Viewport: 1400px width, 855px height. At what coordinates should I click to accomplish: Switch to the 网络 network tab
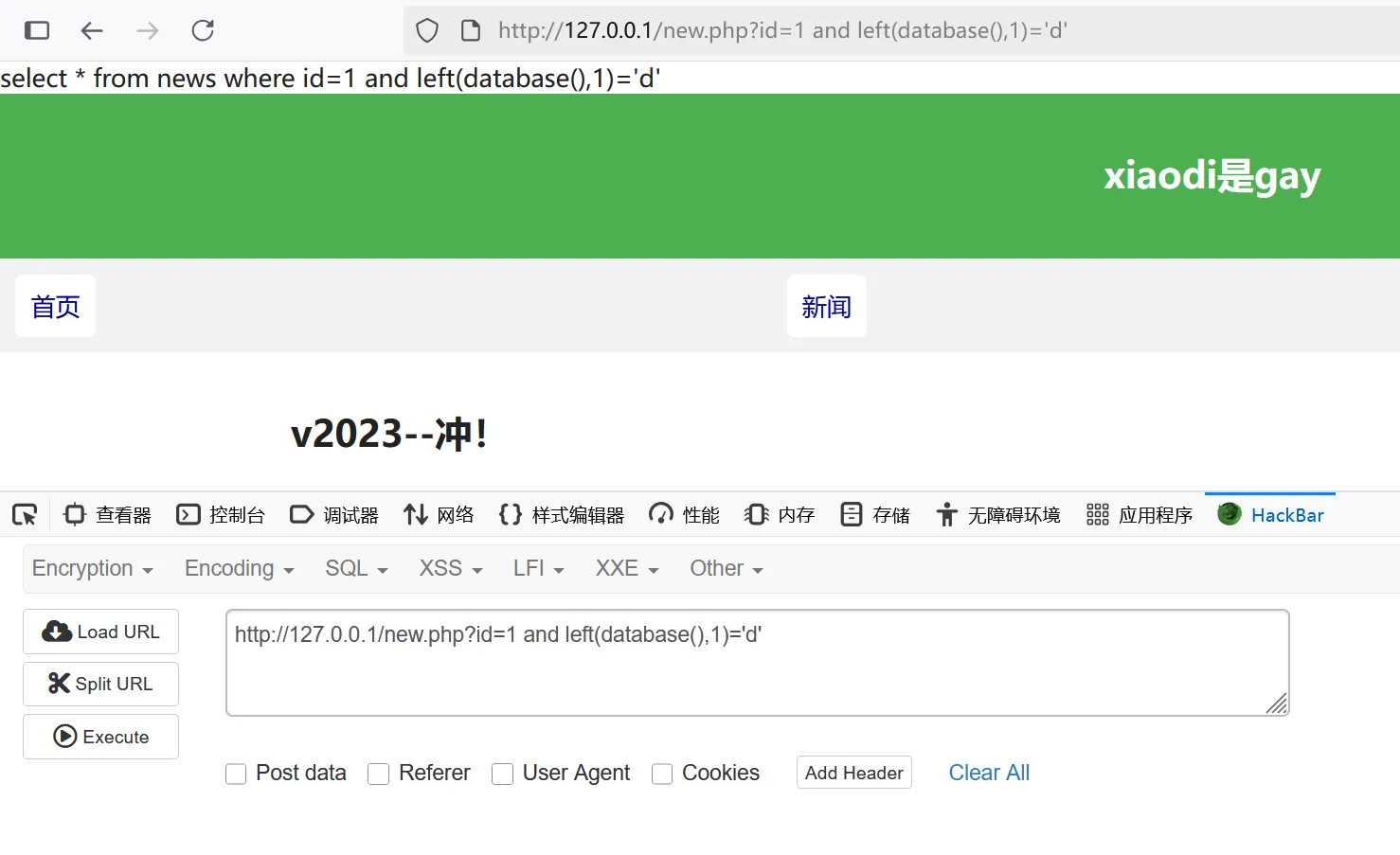439,515
